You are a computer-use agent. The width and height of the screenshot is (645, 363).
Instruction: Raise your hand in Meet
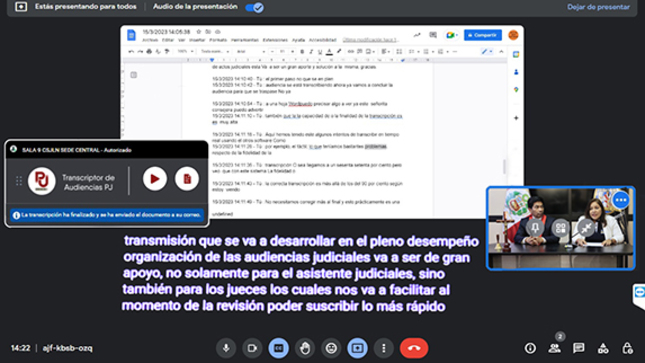click(x=304, y=348)
